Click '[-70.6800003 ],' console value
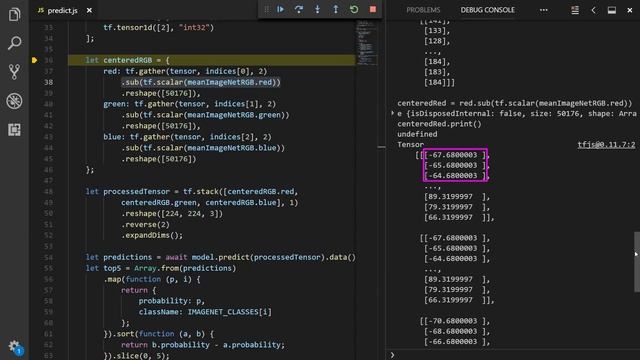Viewport: 640px width, 360px height. (455, 321)
